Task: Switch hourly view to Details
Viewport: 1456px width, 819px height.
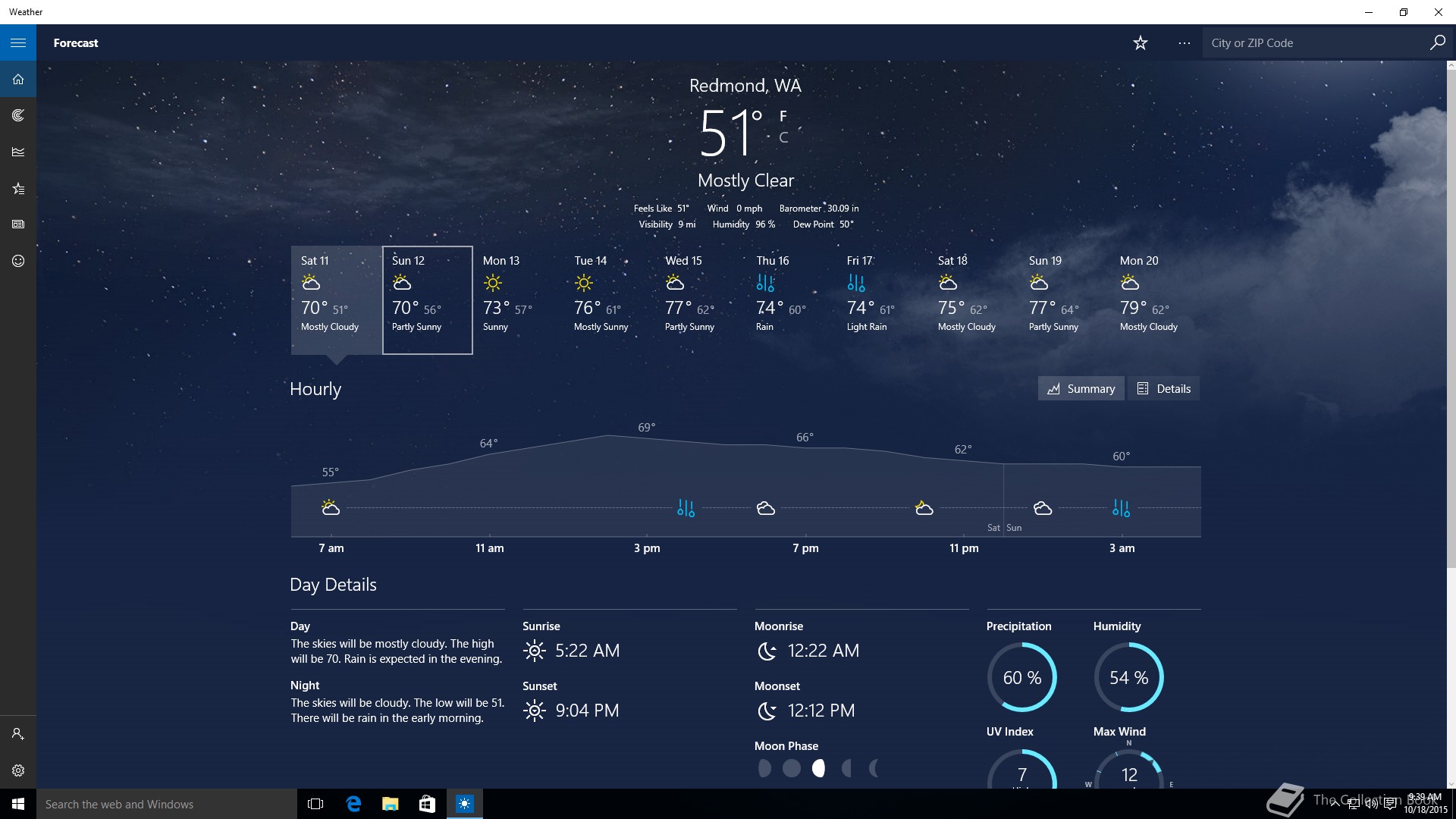Action: coord(1163,388)
